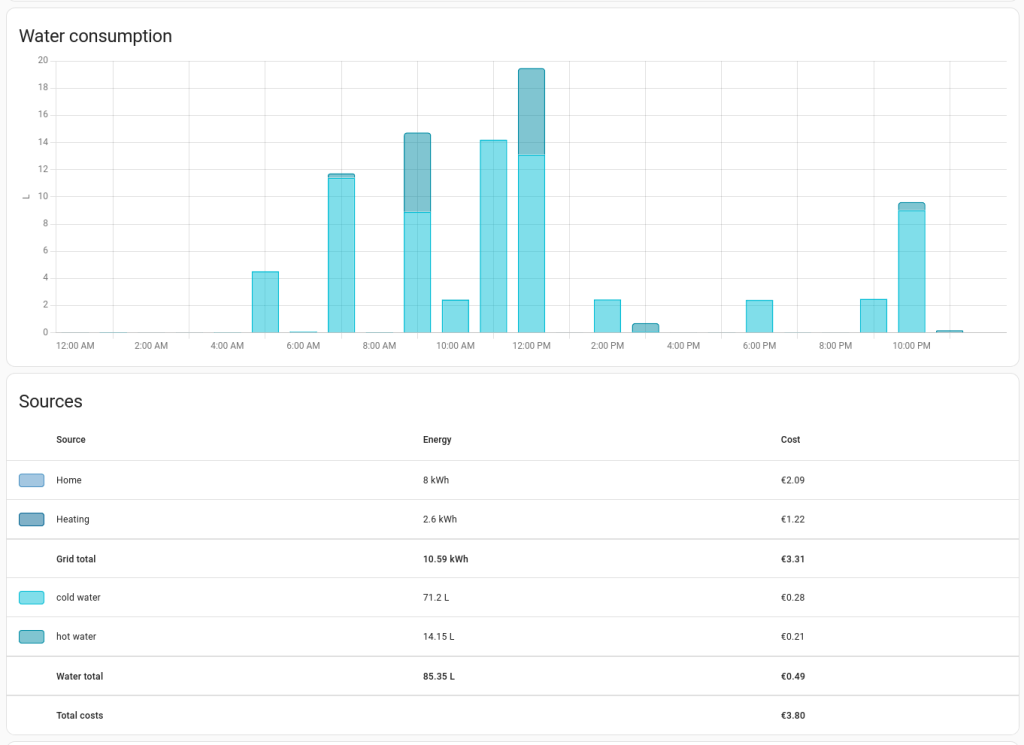The height and width of the screenshot is (745, 1024).
Task: Click the Heating source color swatch
Action: [x=31, y=519]
